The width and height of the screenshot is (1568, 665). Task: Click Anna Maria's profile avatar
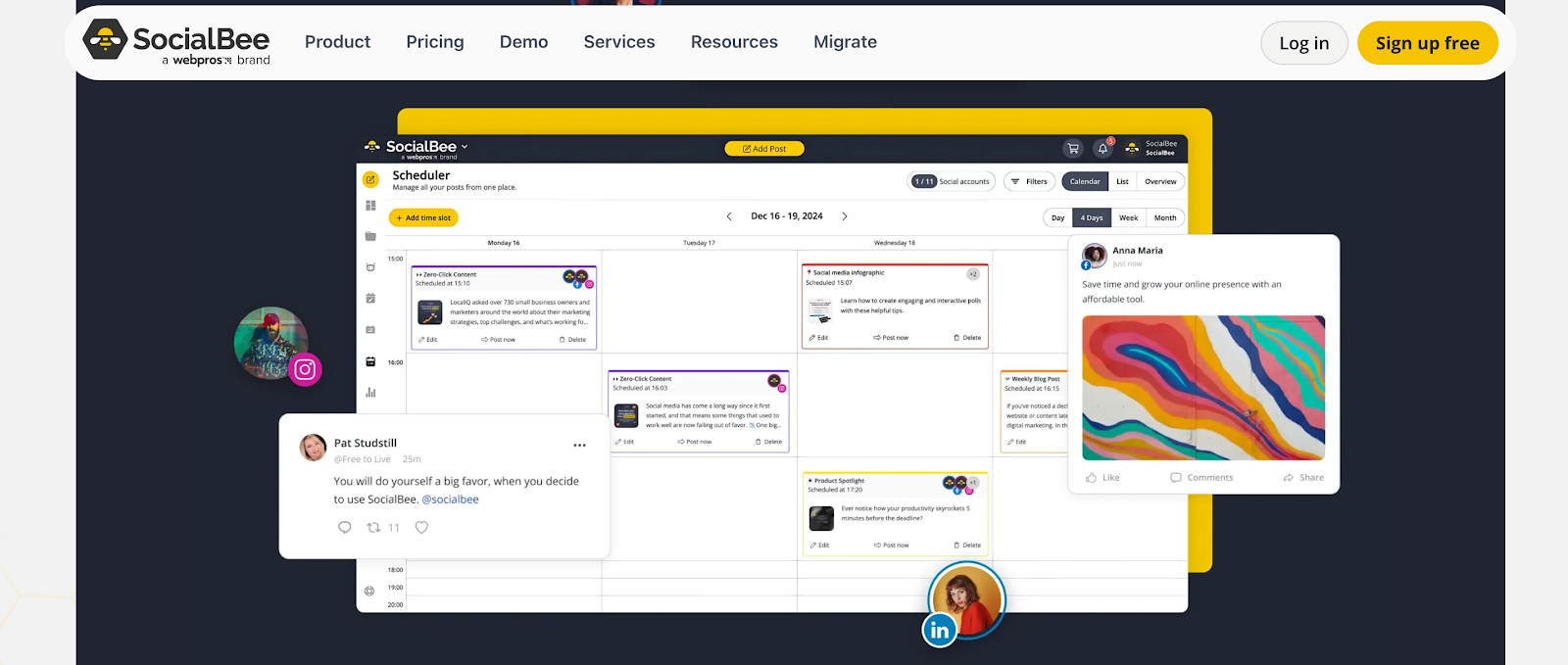pyautogui.click(x=1095, y=256)
